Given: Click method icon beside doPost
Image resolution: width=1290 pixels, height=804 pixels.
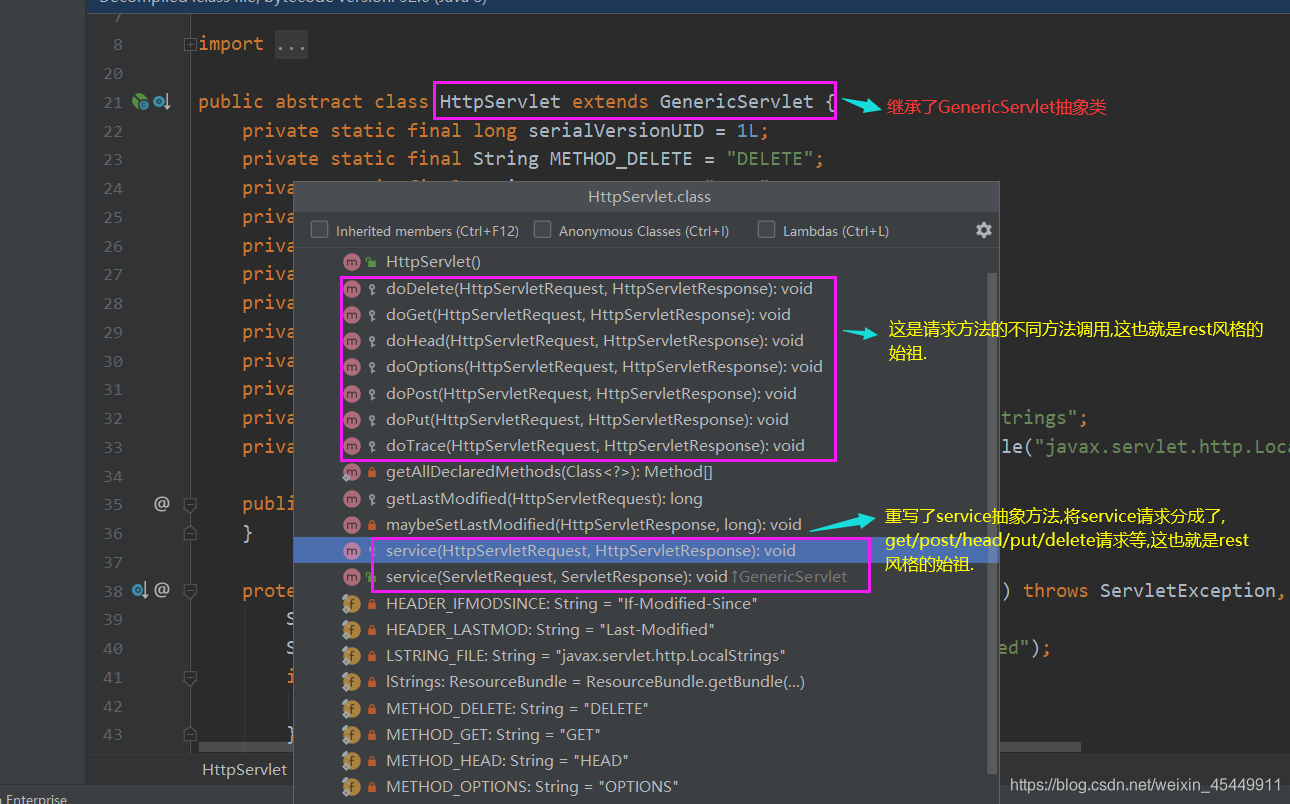Looking at the screenshot, I should (351, 393).
